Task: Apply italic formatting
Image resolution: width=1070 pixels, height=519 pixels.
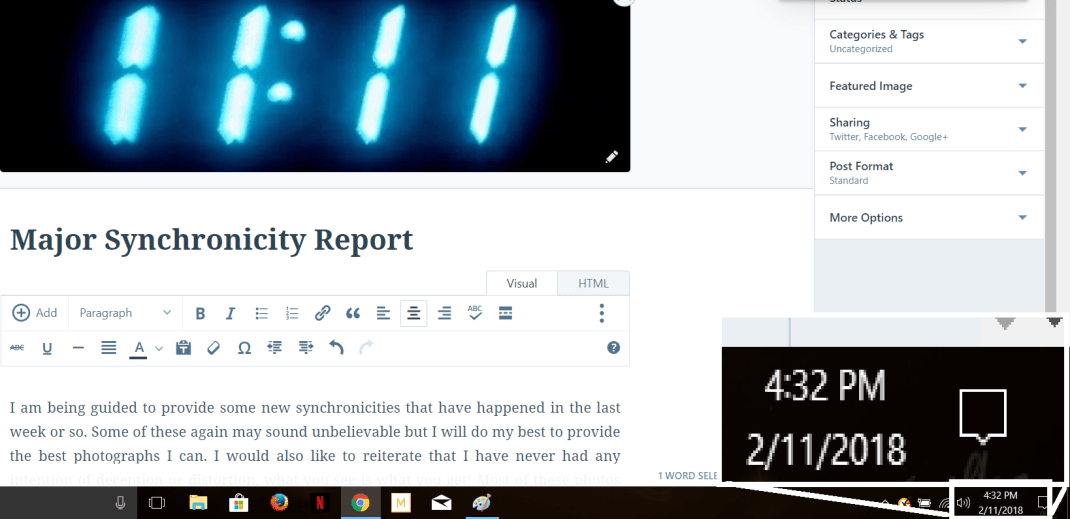Action: (230, 313)
